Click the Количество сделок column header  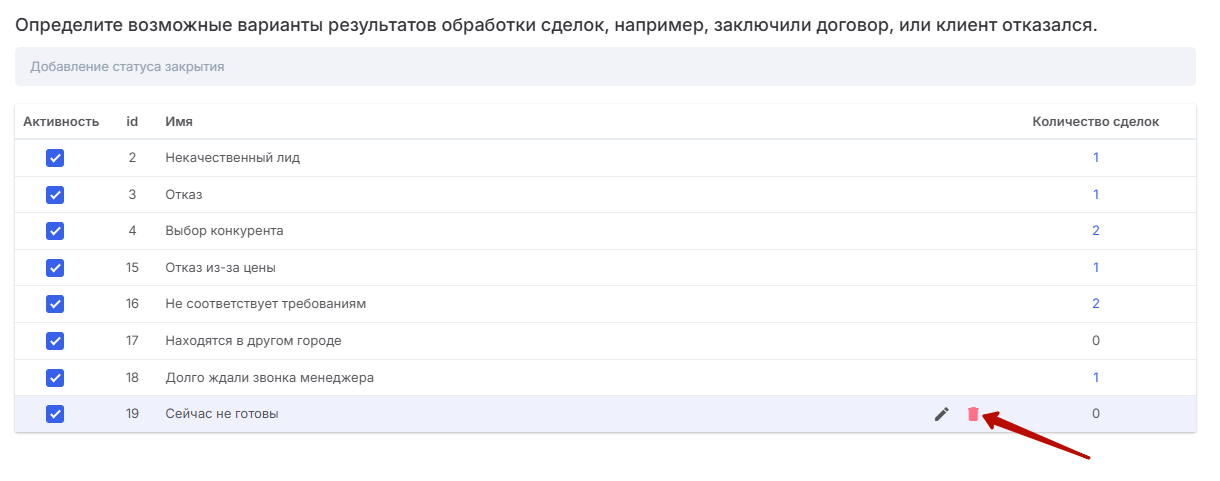1095,122
